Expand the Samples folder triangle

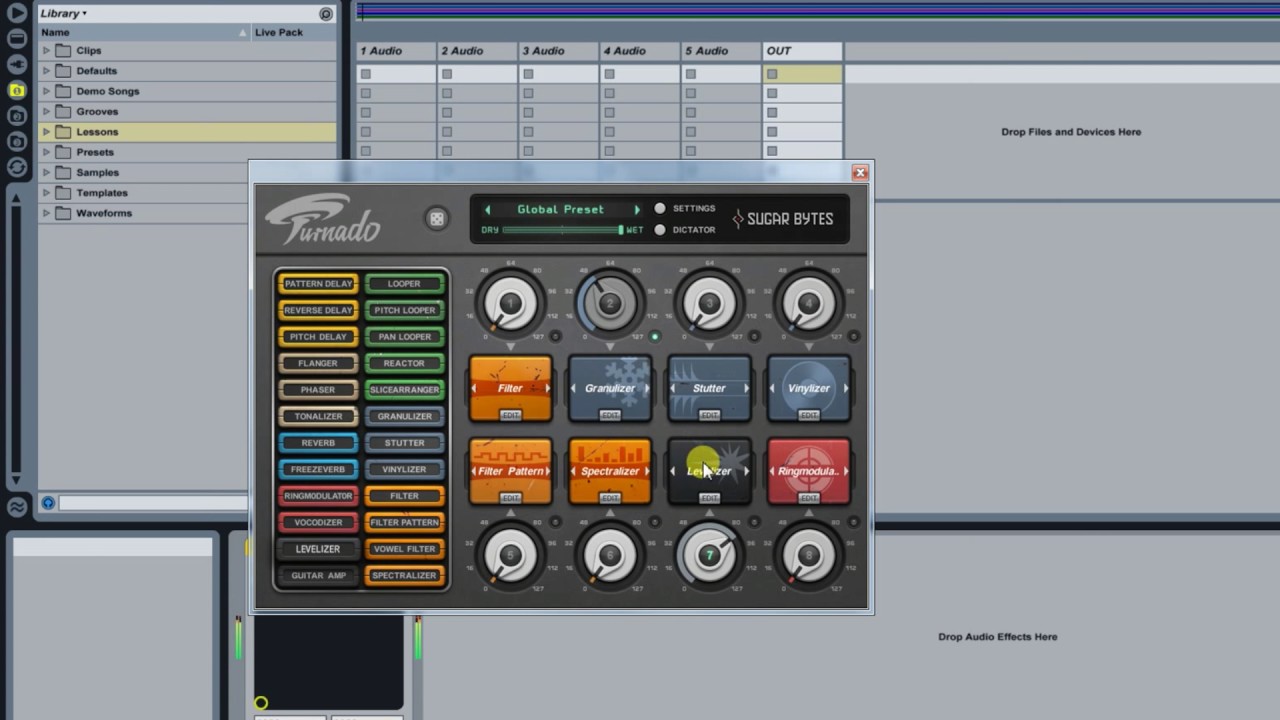click(46, 172)
